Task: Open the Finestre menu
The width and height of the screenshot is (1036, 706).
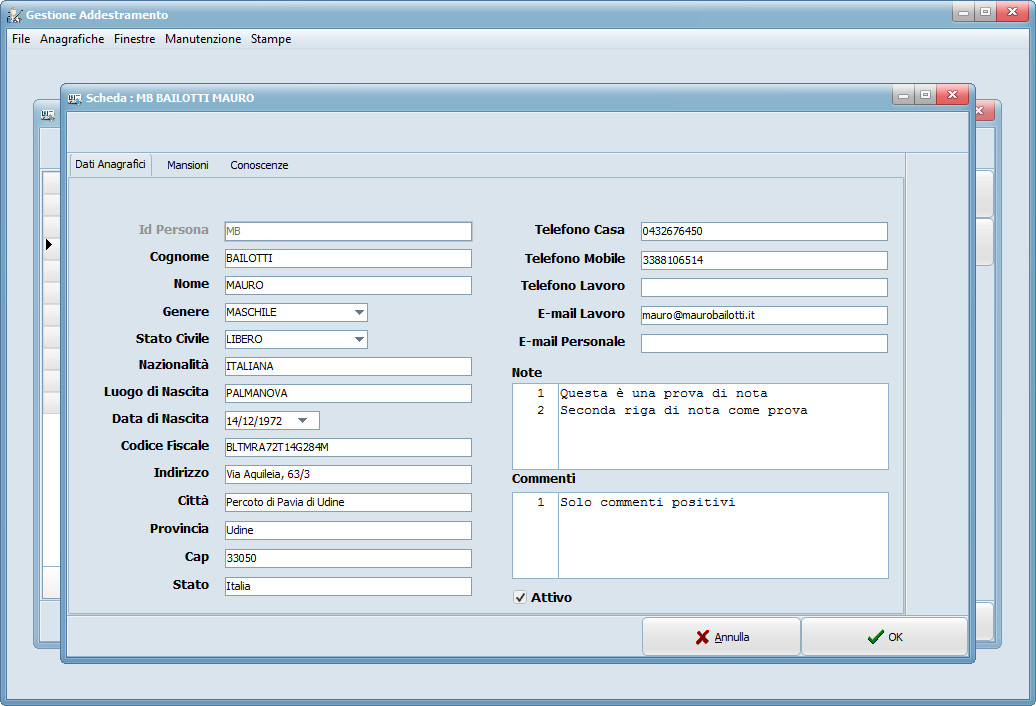Action: coord(134,39)
